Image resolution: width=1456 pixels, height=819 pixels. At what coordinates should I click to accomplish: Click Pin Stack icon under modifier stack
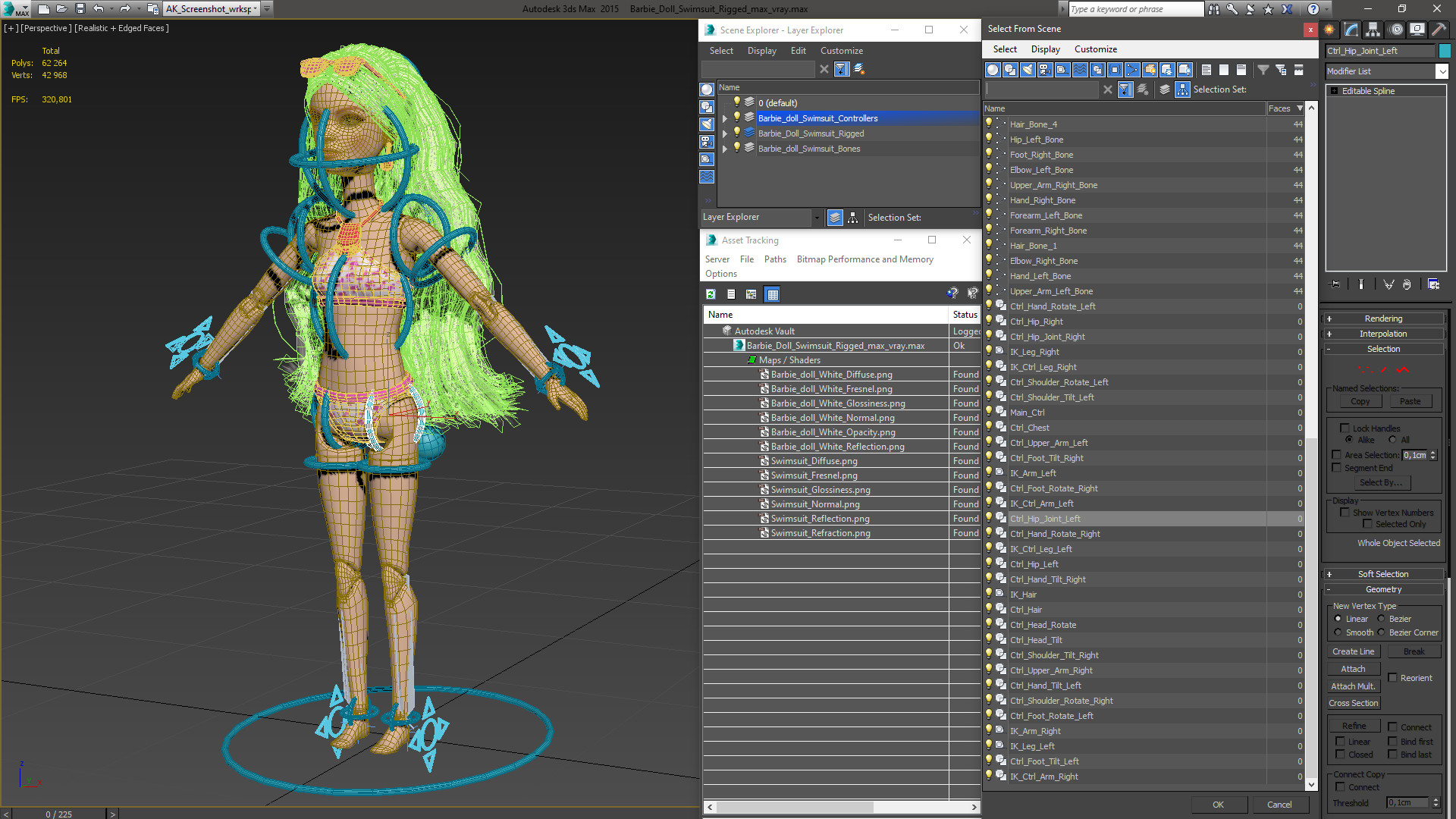1335,284
